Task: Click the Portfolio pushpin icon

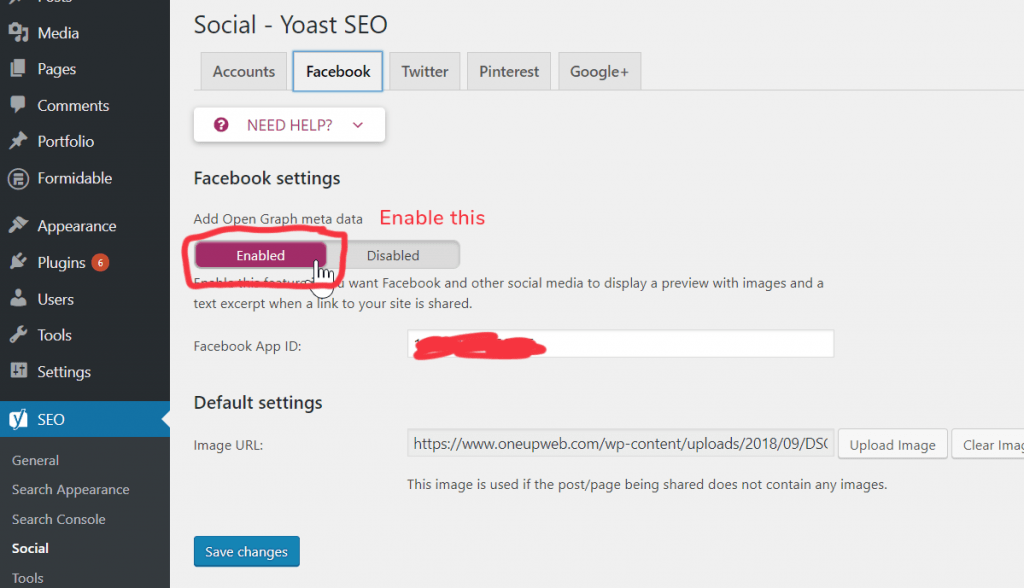Action: pos(18,140)
